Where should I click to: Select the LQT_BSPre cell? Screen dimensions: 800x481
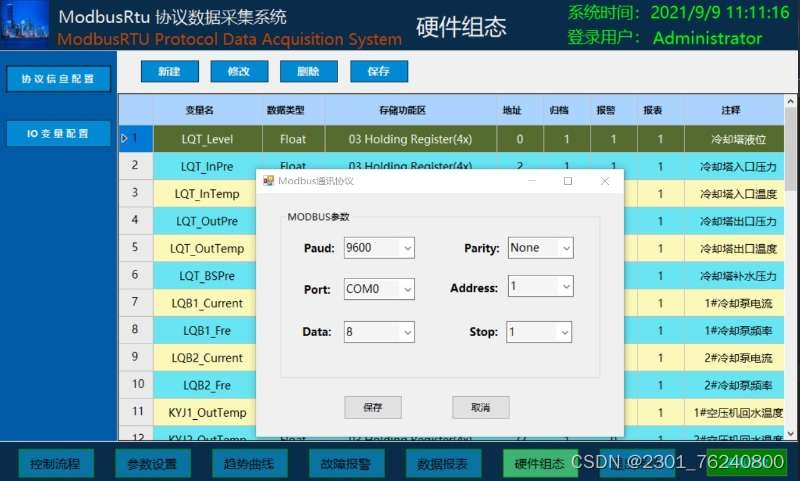(x=205, y=276)
